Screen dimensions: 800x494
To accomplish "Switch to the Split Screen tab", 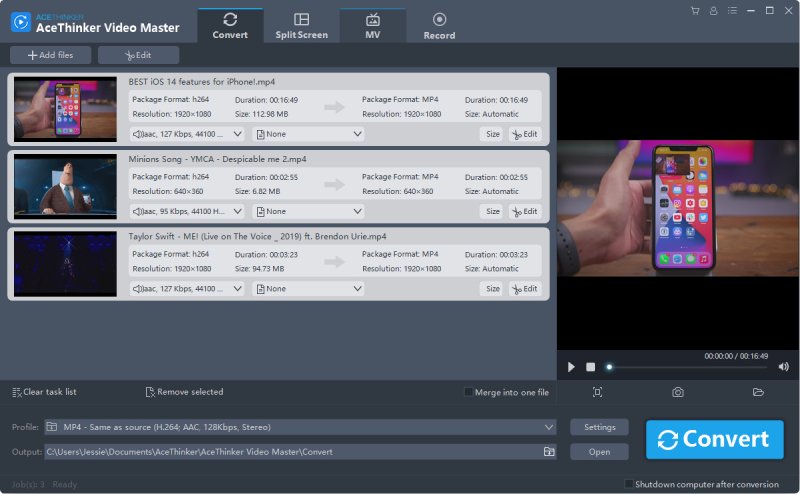I will [x=302, y=26].
